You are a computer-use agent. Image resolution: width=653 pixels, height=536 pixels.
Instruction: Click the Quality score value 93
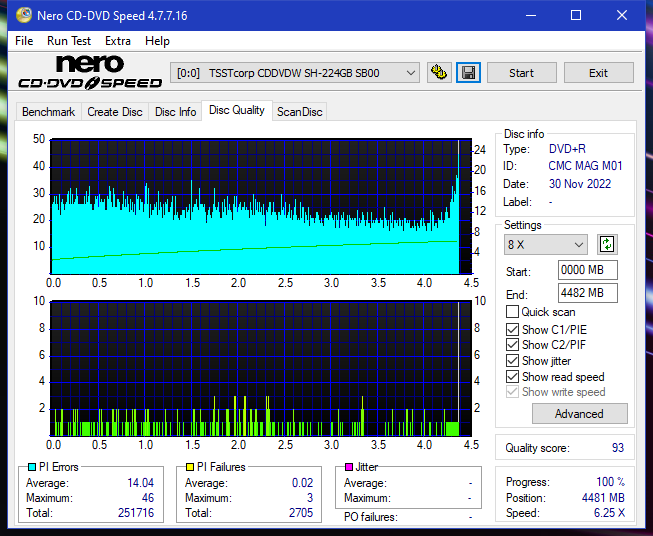618,448
